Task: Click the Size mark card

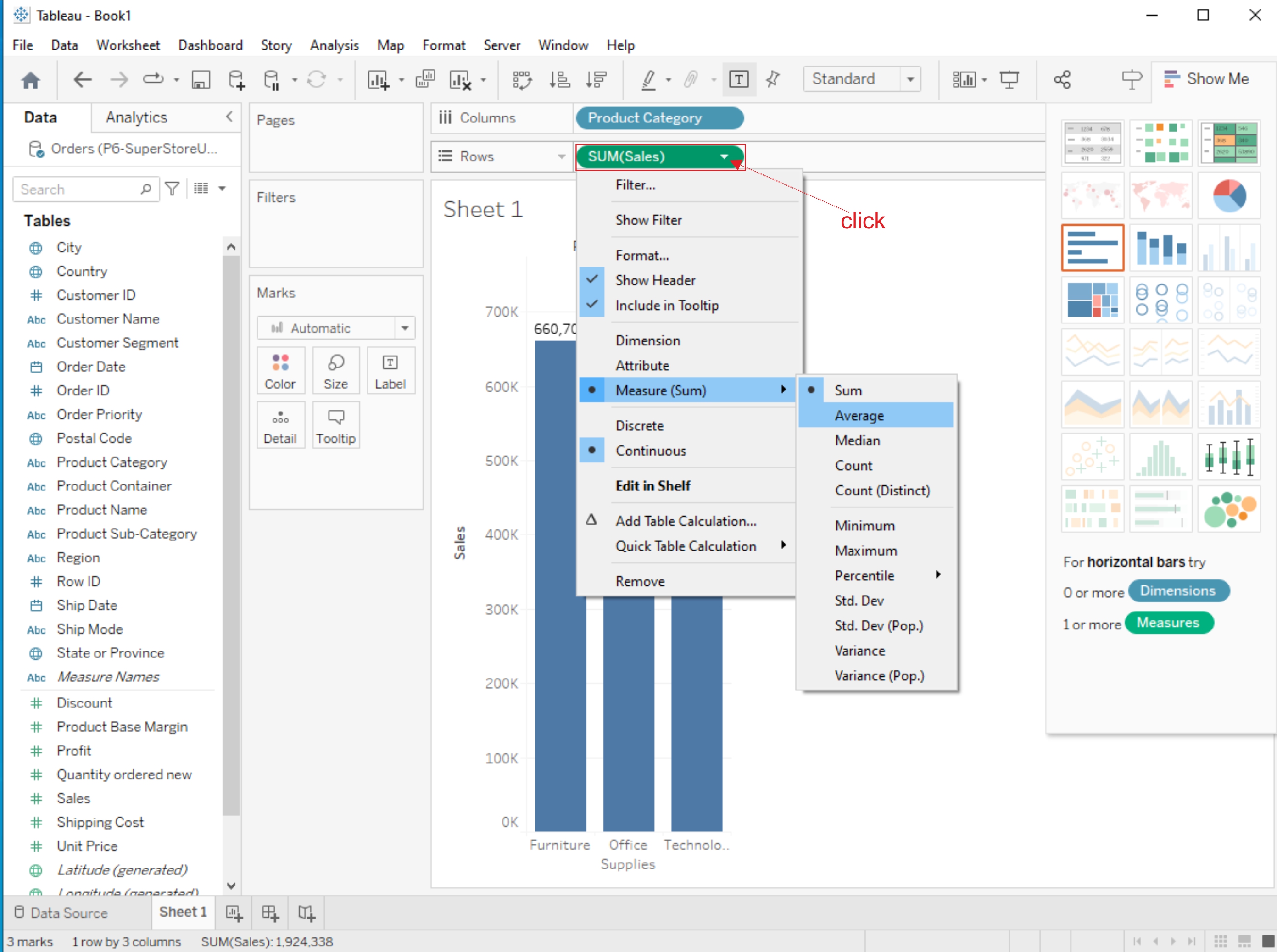Action: click(336, 371)
